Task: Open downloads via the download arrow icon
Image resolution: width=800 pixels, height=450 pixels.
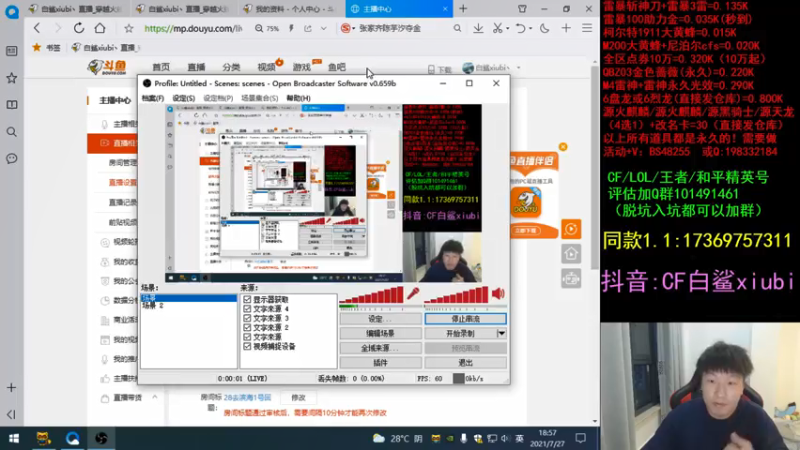Action: (x=478, y=29)
